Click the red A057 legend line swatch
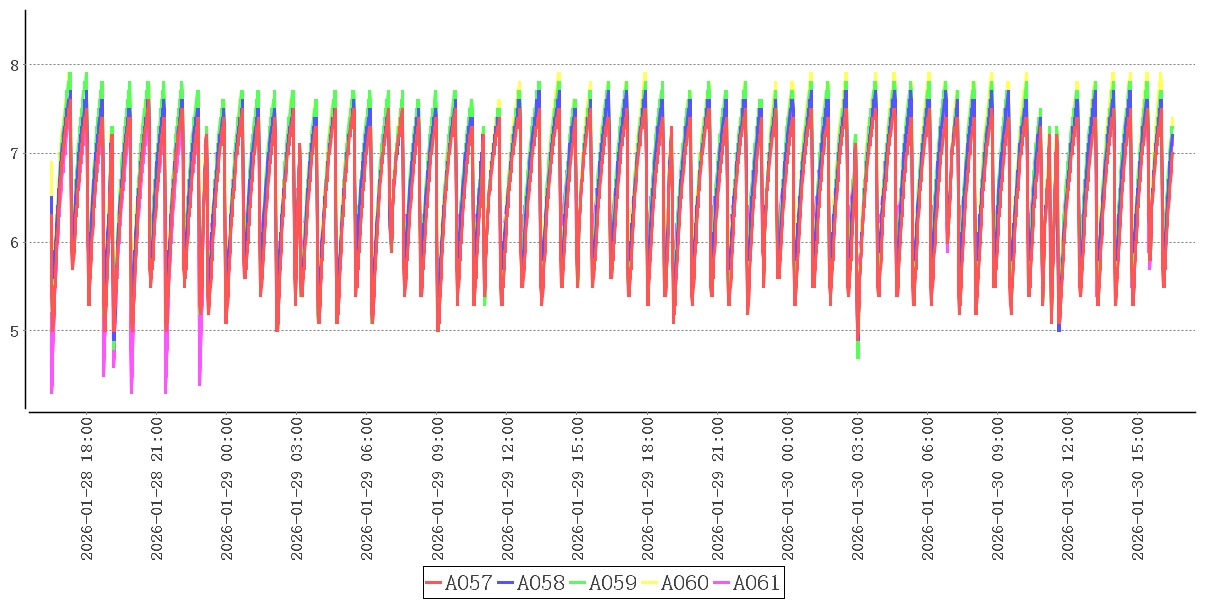This screenshot has height=600, width=1207. [x=434, y=583]
